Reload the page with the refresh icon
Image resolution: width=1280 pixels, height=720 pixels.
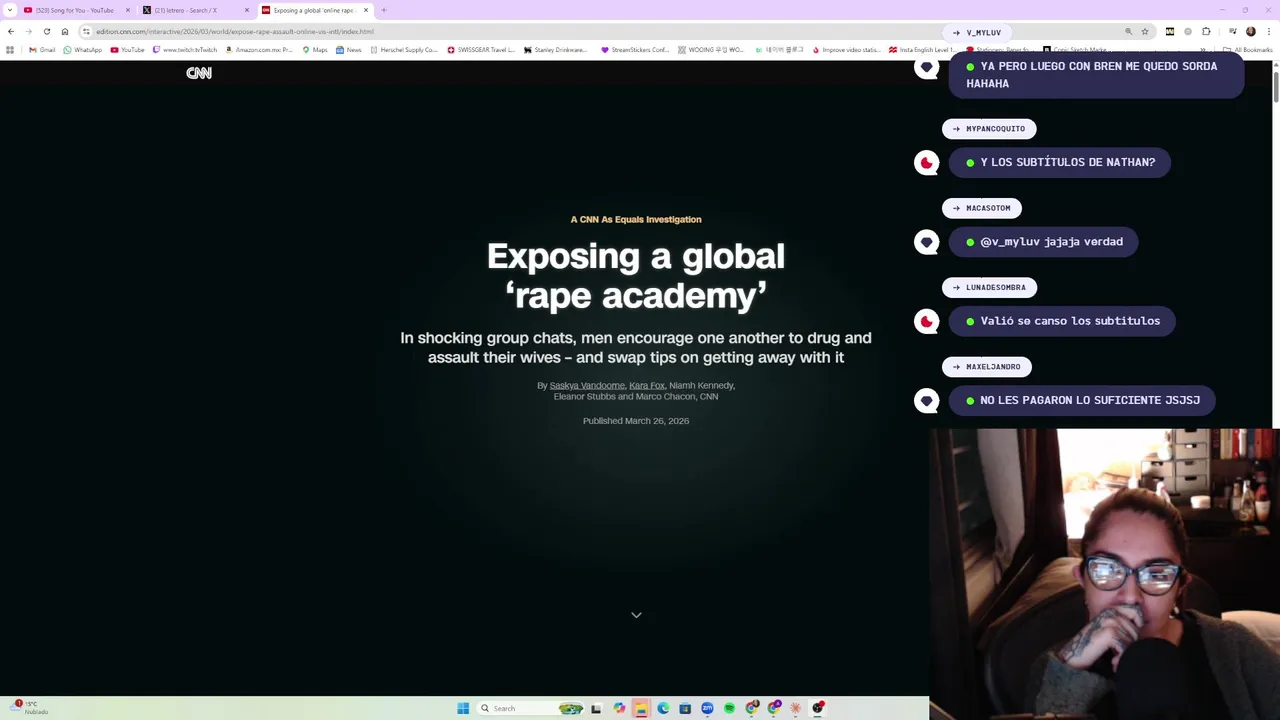pyautogui.click(x=46, y=31)
